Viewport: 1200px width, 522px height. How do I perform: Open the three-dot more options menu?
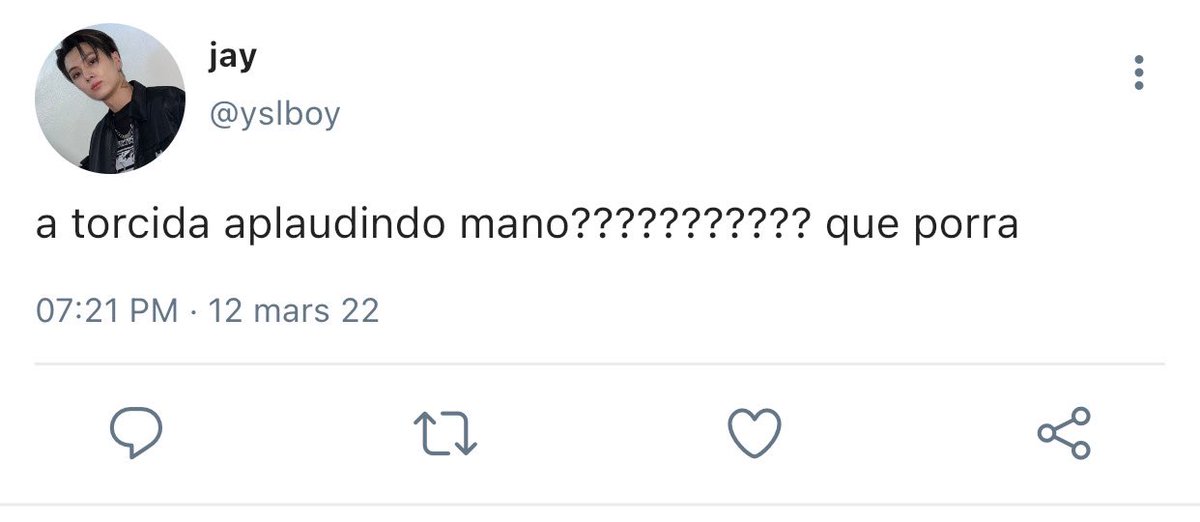[x=1138, y=73]
